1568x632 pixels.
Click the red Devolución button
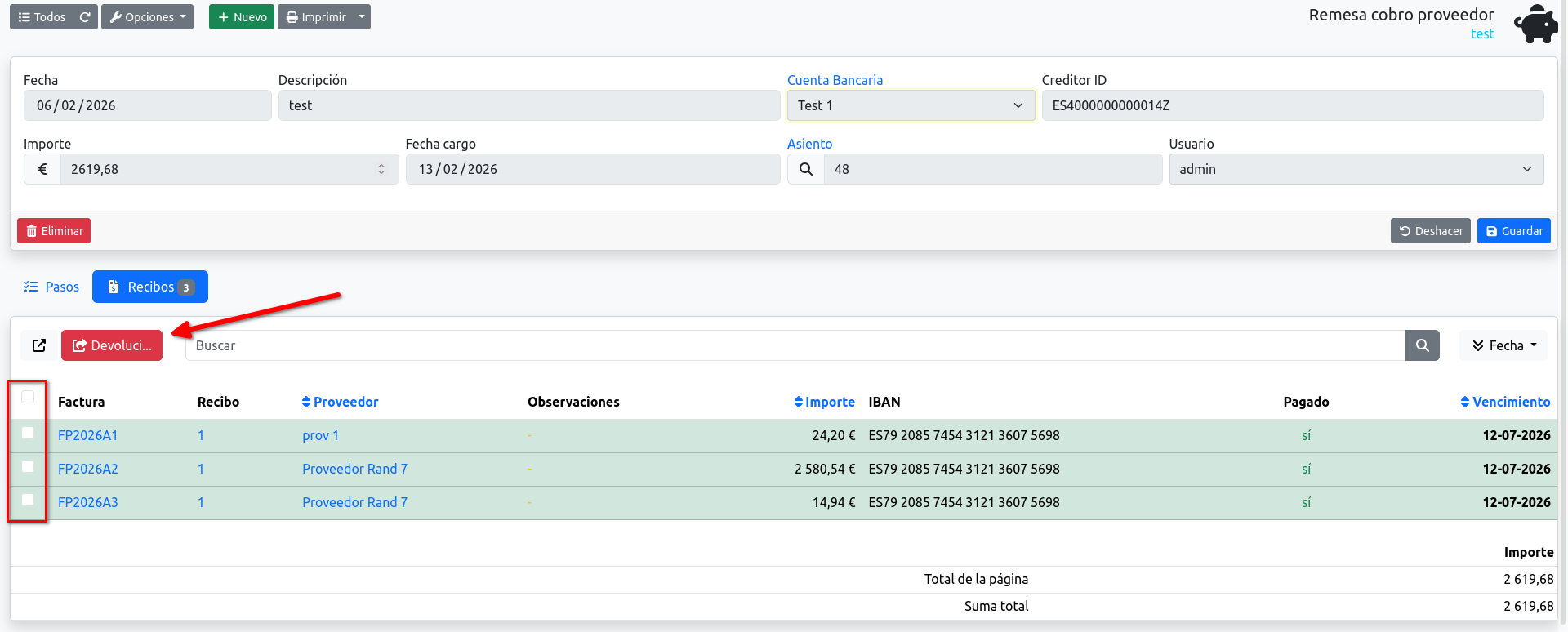[112, 345]
